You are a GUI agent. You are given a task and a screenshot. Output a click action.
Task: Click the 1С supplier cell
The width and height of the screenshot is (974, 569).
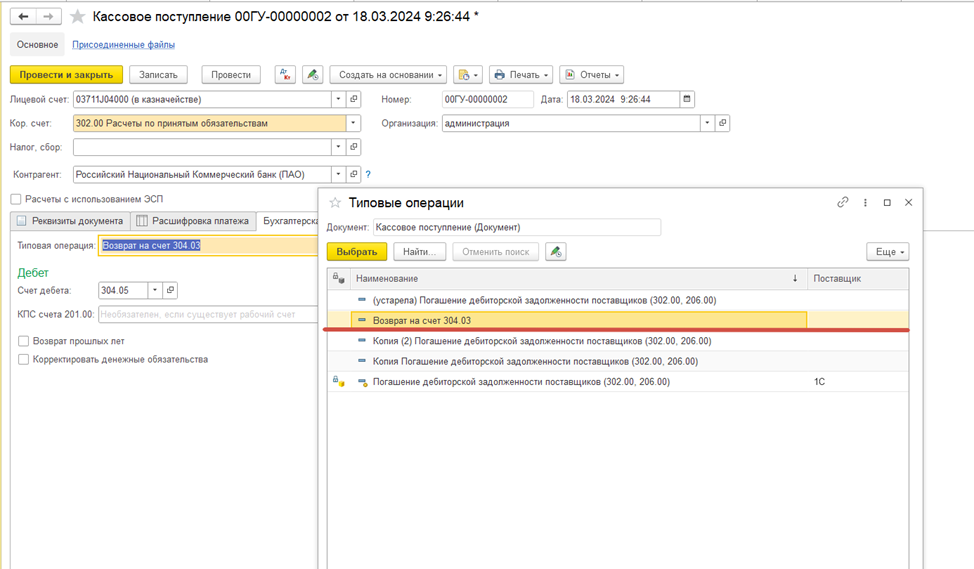coord(858,382)
